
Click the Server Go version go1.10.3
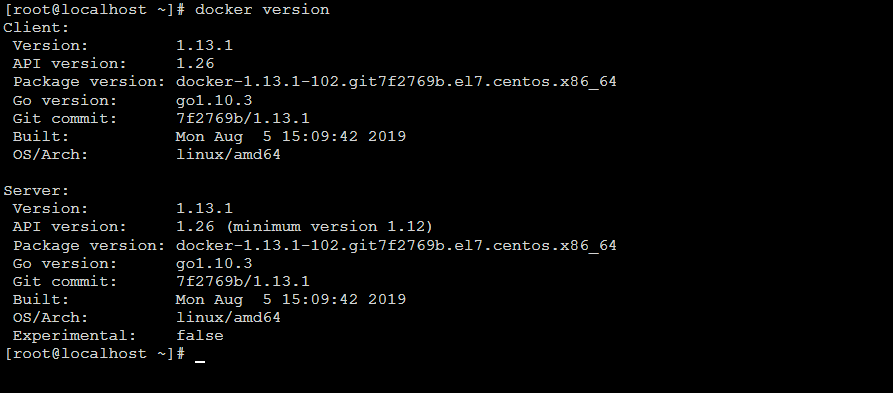click(x=214, y=264)
